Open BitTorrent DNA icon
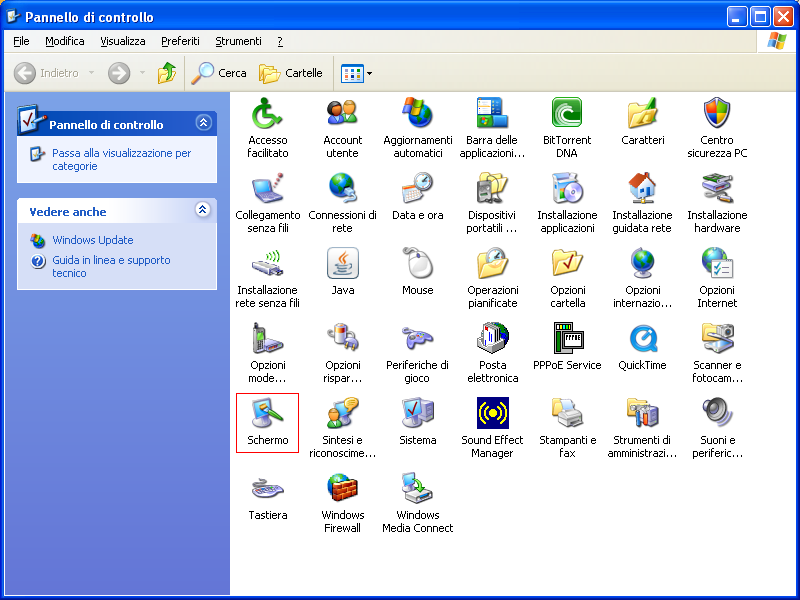 pyautogui.click(x=567, y=114)
